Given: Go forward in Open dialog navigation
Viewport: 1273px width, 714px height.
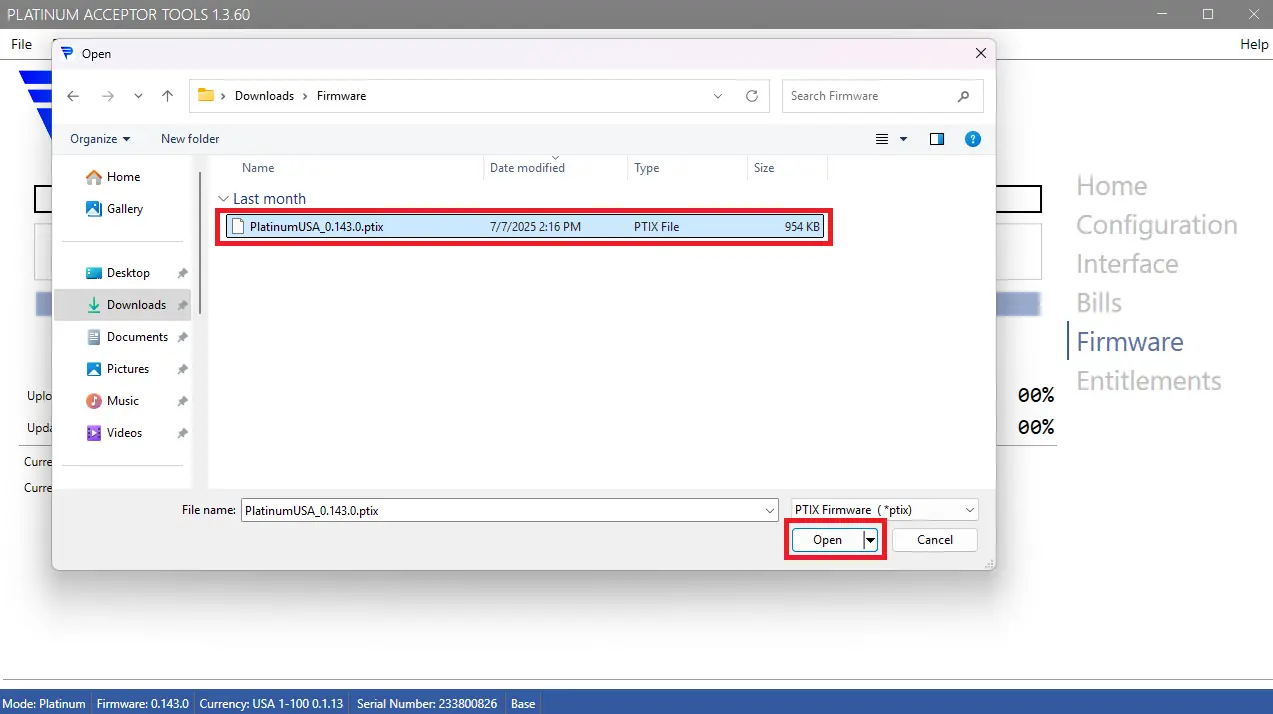Looking at the screenshot, I should tap(107, 96).
